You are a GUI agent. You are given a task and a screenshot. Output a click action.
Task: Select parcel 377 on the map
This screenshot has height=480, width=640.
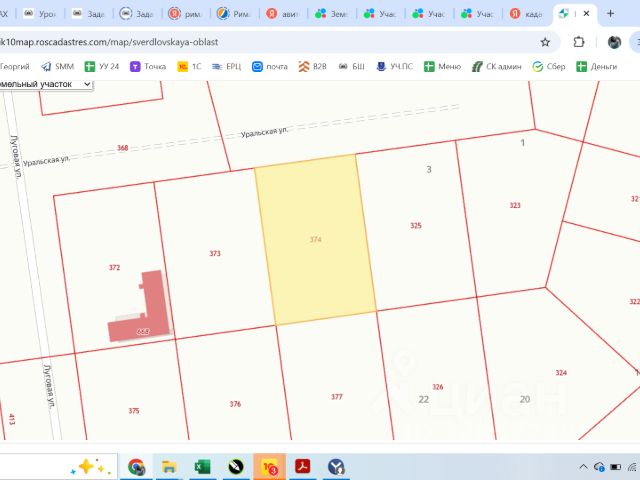pyautogui.click(x=337, y=397)
